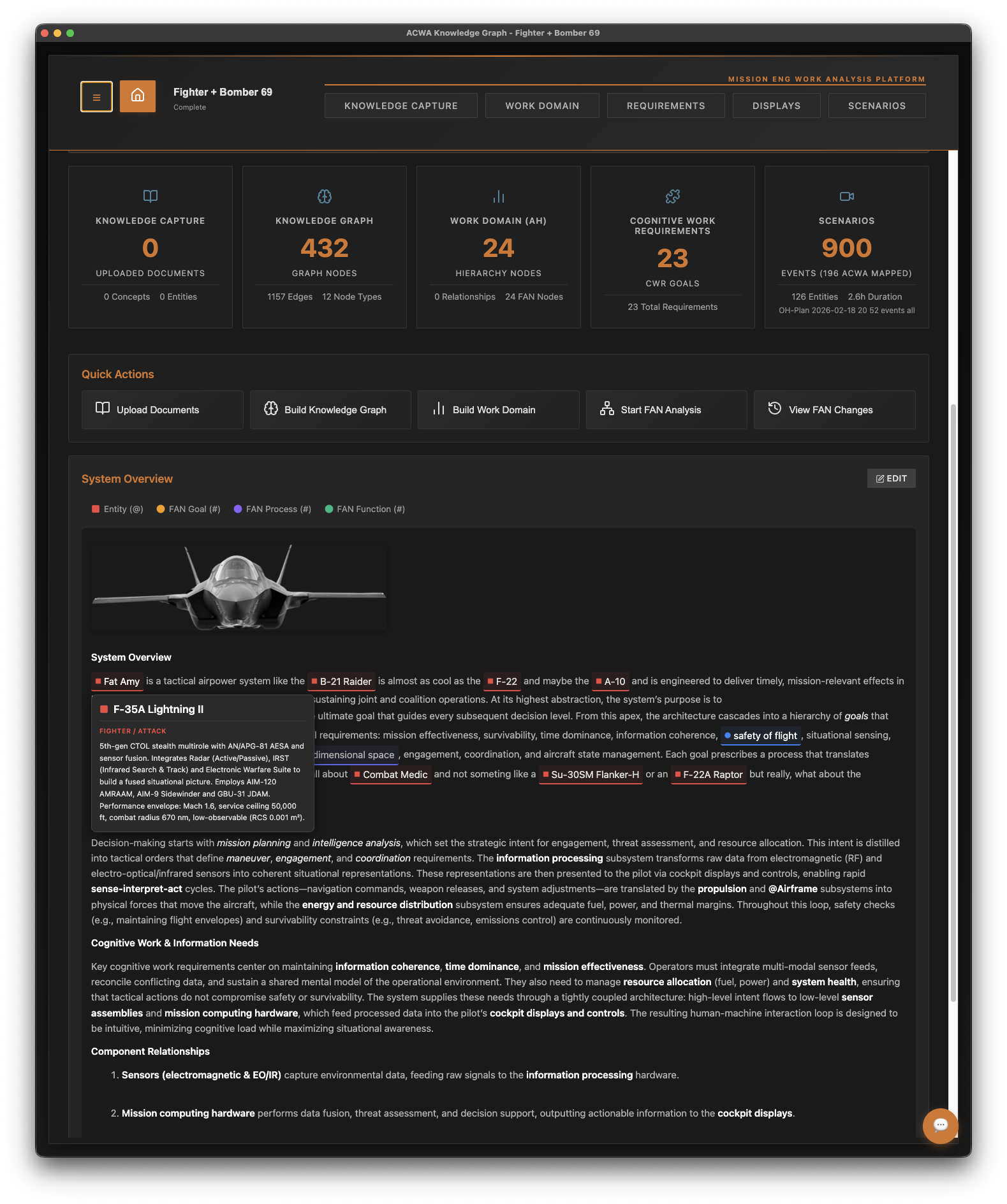
Task: Click the '1157 Edges' text
Action: coord(290,297)
